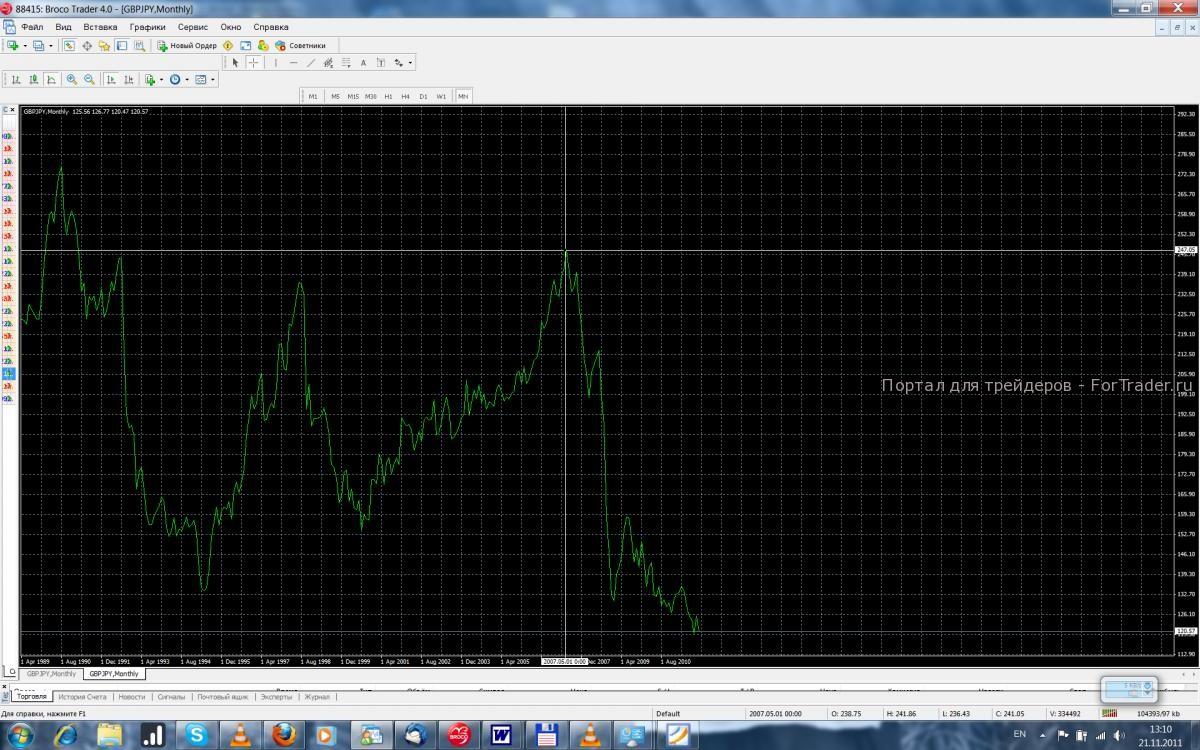The image size is (1200, 750).
Task: Expand the new chart dropdown arrow
Action: click(x=25, y=46)
